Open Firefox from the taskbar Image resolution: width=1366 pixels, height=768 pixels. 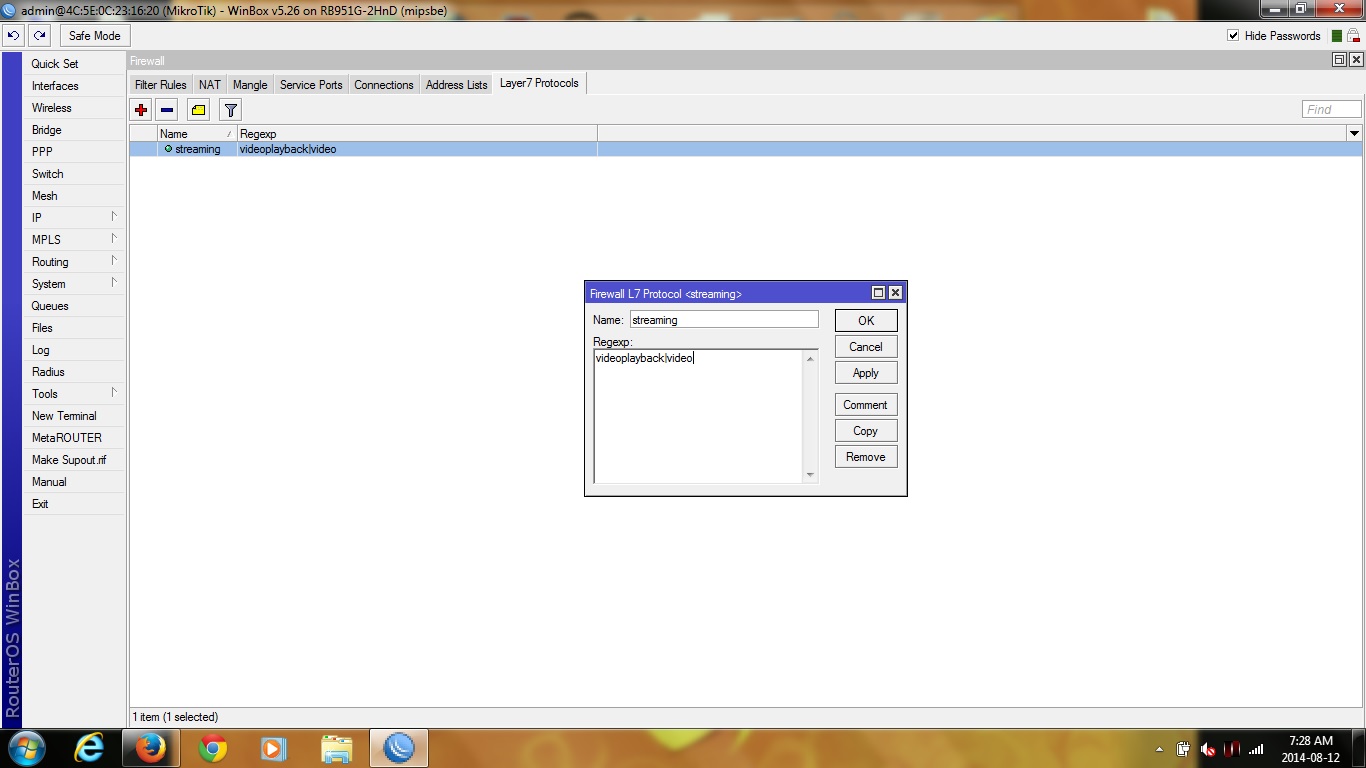pos(151,748)
